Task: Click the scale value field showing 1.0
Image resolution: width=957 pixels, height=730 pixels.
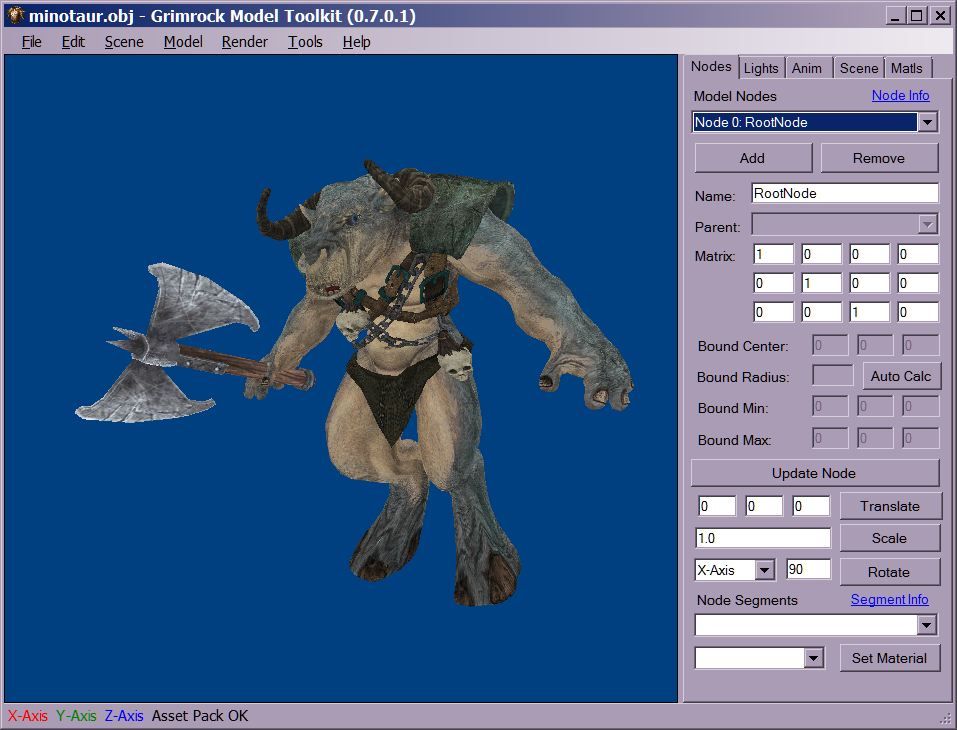Action: [763, 538]
